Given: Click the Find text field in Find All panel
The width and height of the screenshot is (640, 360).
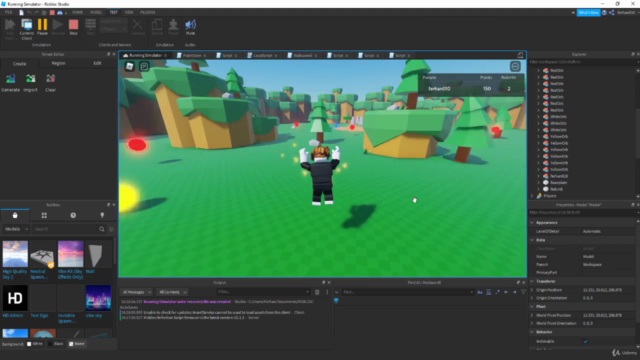Looking at the screenshot, I should pyautogui.click(x=408, y=292).
